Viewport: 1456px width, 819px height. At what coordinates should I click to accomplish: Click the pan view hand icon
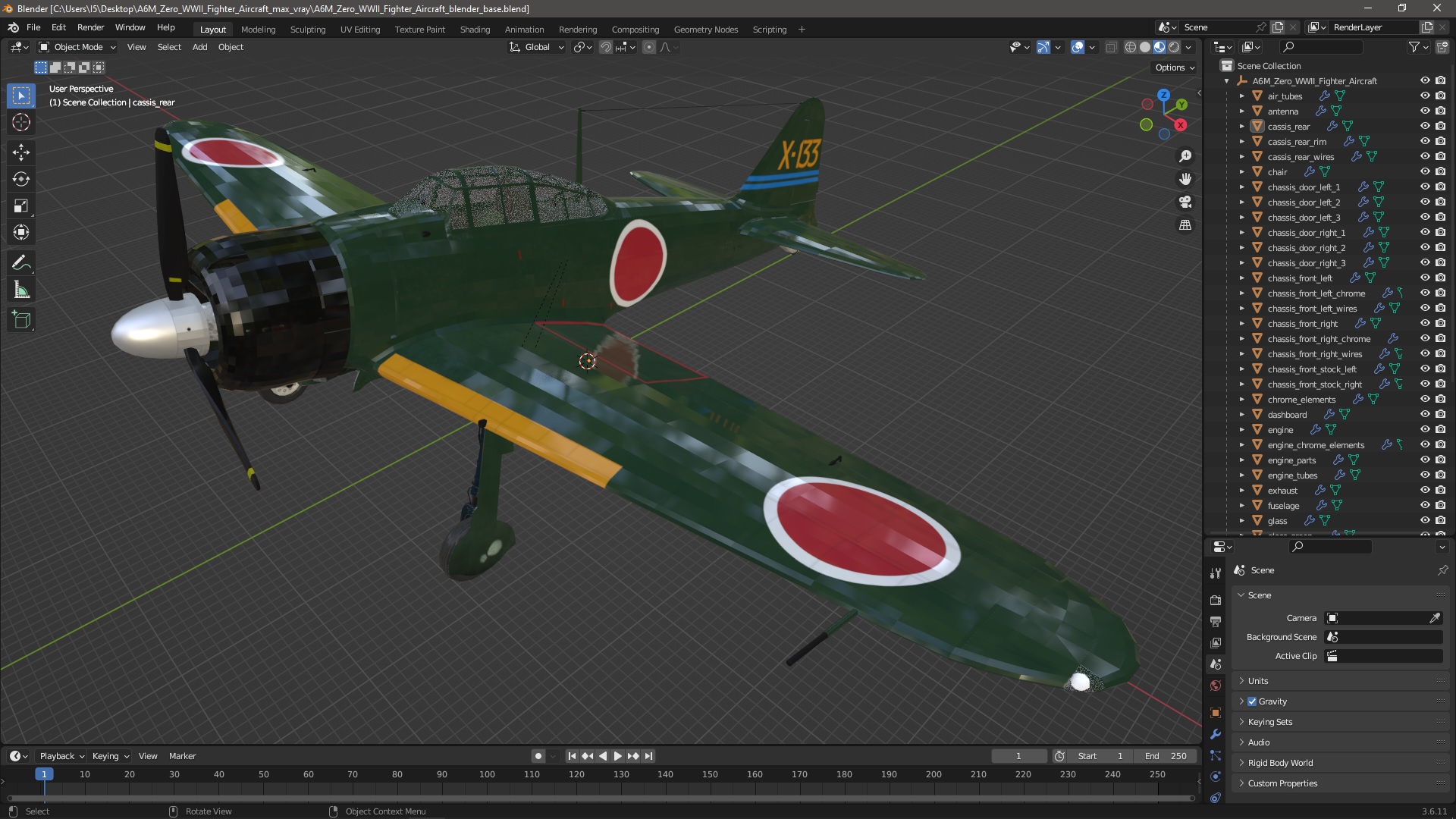coord(1185,179)
